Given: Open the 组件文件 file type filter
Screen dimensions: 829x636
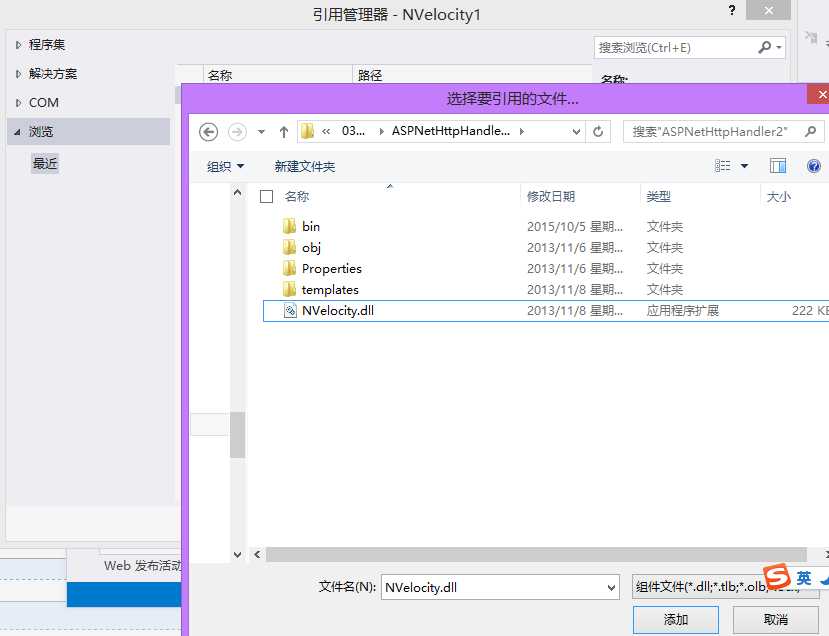Looking at the screenshot, I should click(x=725, y=587).
